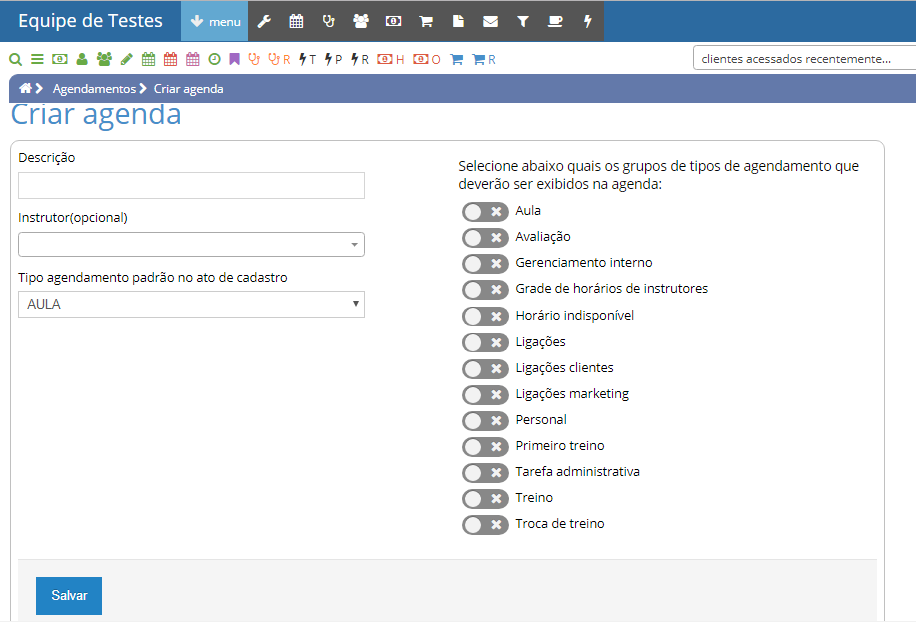
Task: Click the wrench icon in top bar
Action: 264,21
